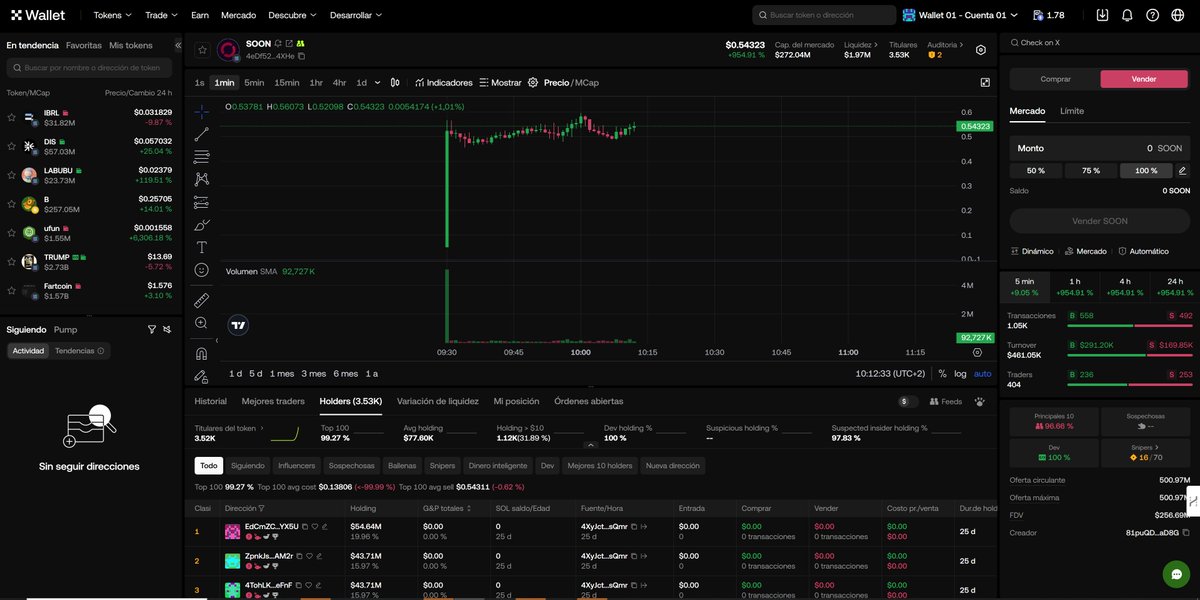1200x600 pixels.
Task: Copy the SOON contract address 4eDf52...4XHe
Action: (x=302, y=56)
